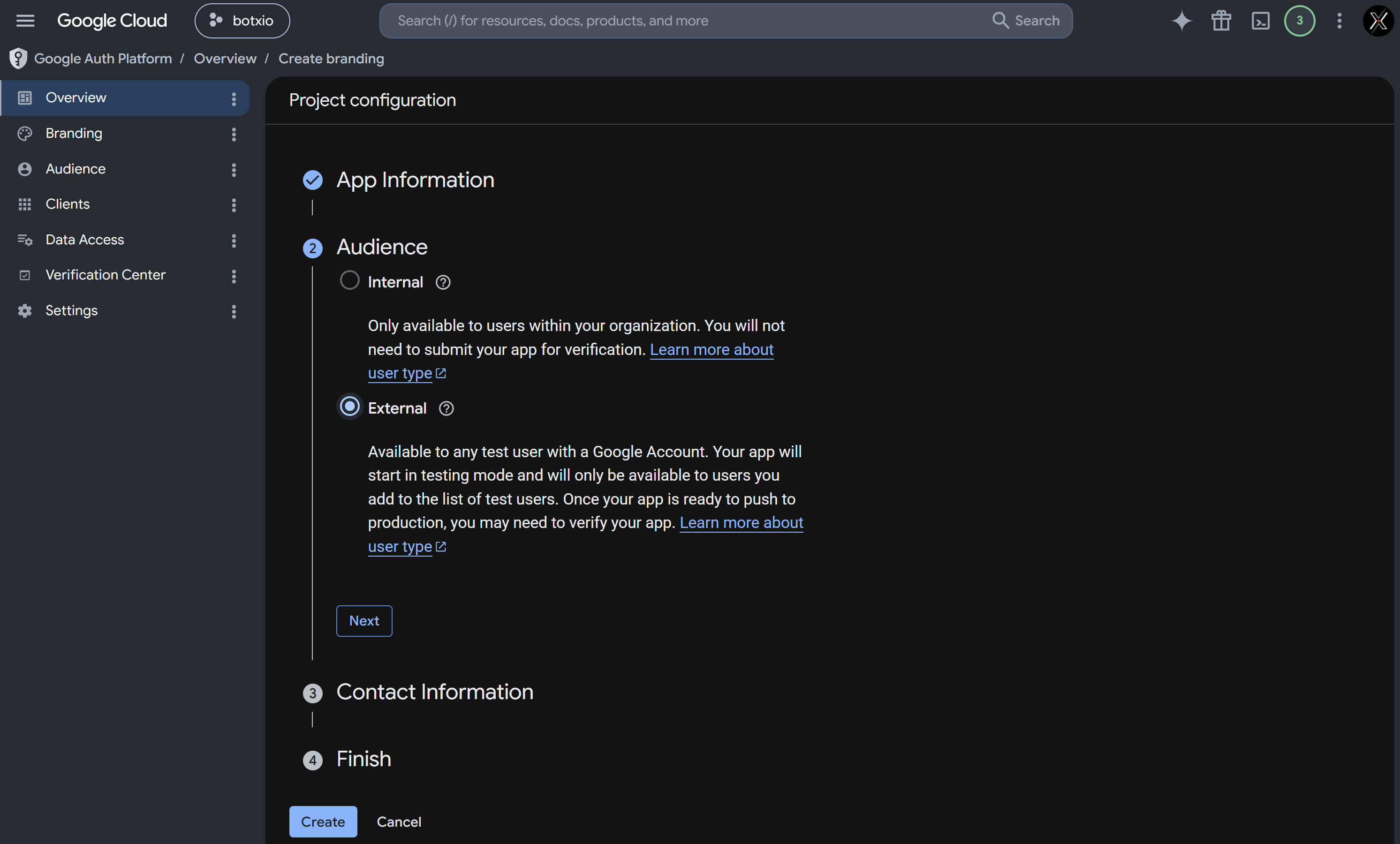Open Branding row three-dot menu

pyautogui.click(x=234, y=135)
